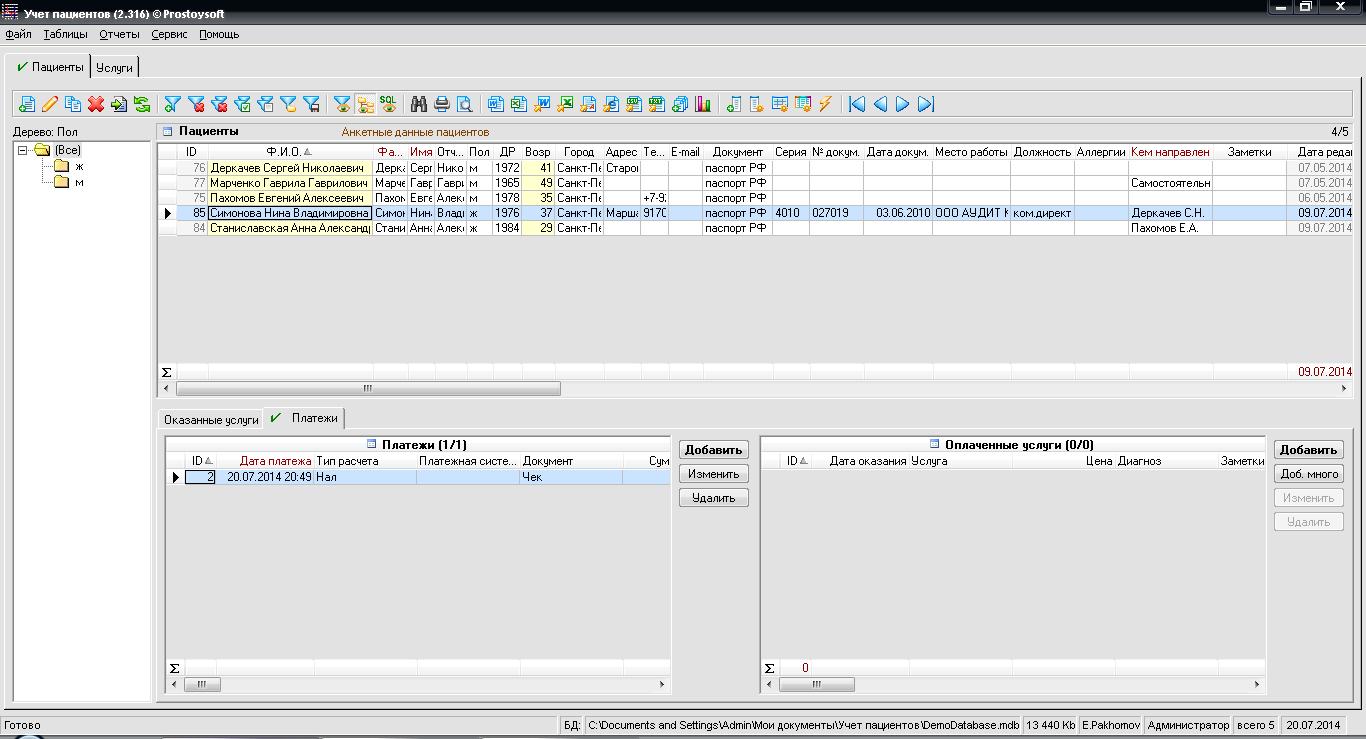This screenshot has width=1366, height=739.
Task: Select patient row Марченко Гаврила Гаврилович
Action: 755,183
